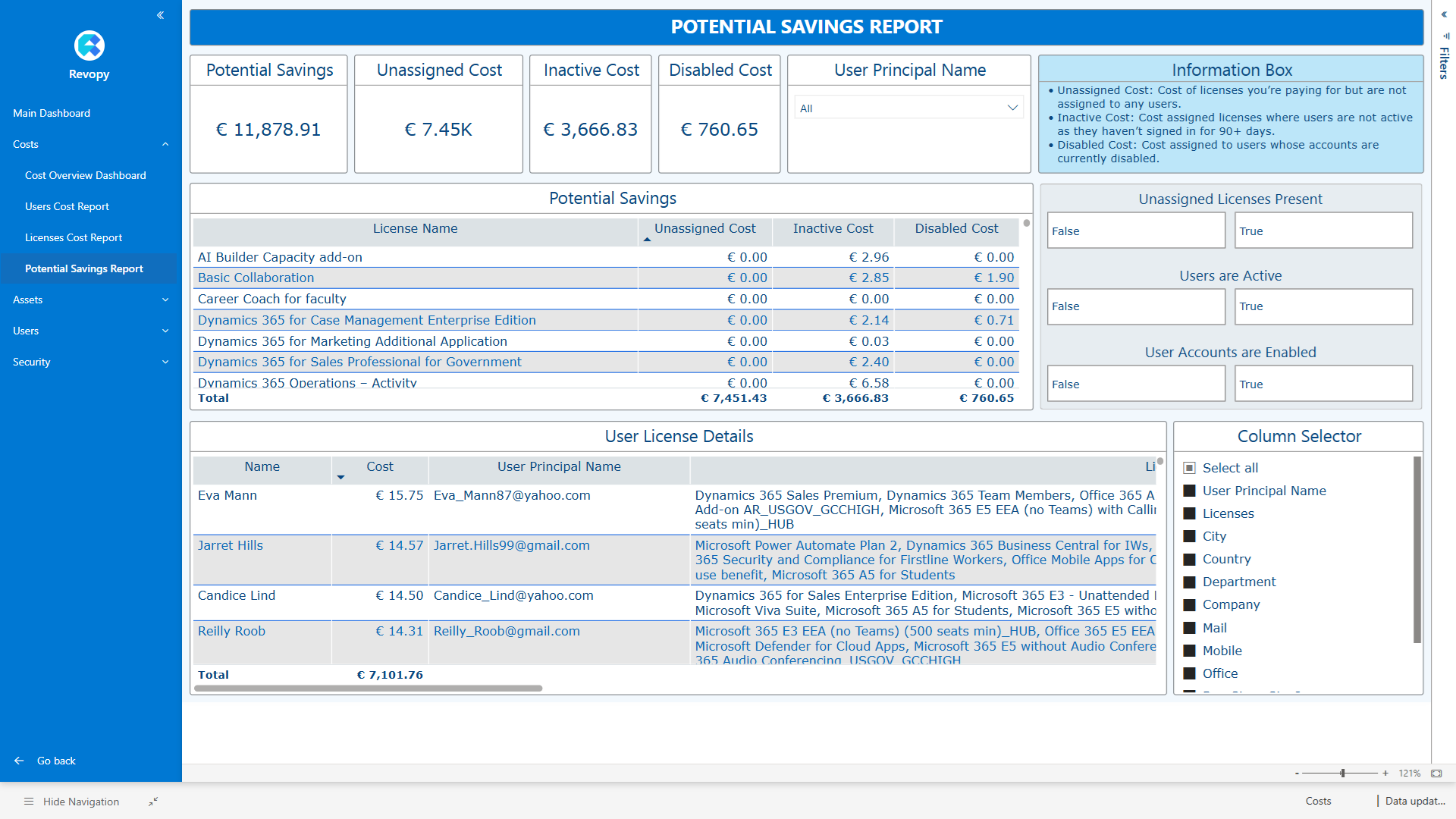Collapse the Costs menu section chevron

[165, 144]
